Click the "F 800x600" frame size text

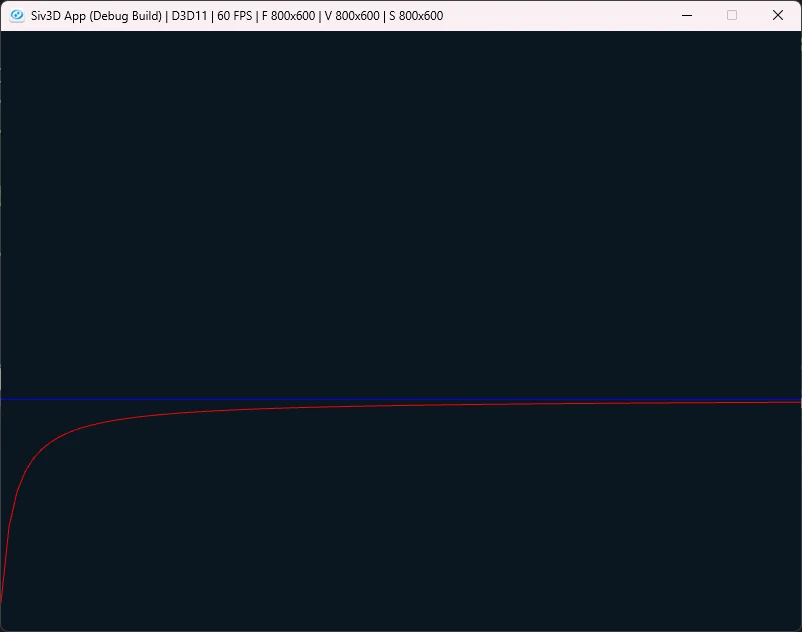288,16
